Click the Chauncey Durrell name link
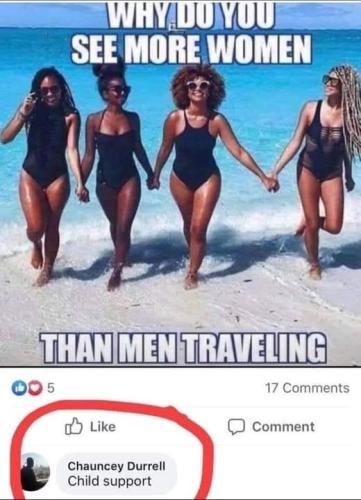Screen dimensions: 361x500 [116, 466]
